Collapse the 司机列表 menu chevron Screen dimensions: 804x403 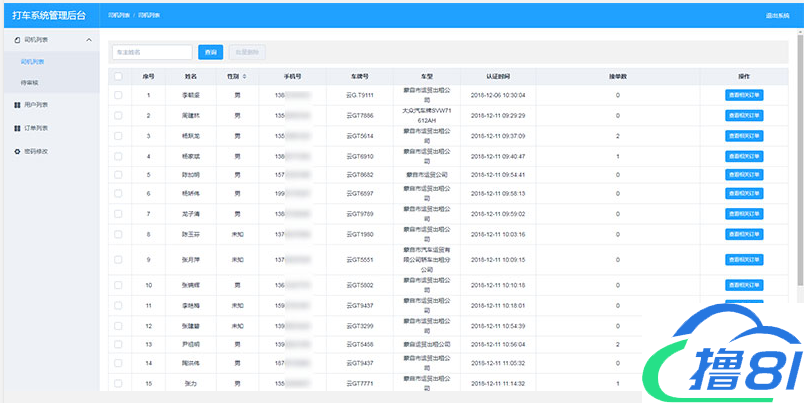(89, 40)
